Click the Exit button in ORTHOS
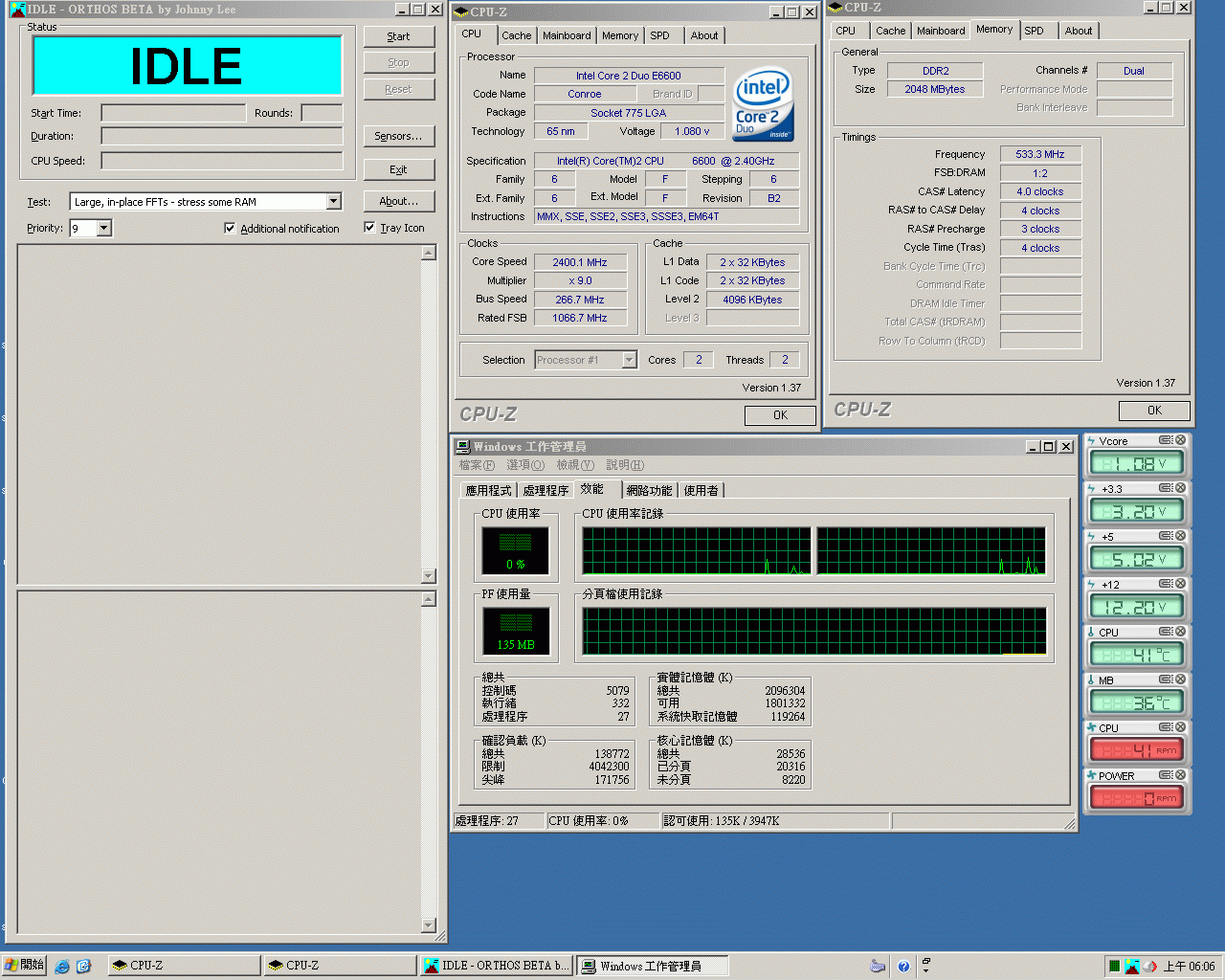Image resolution: width=1225 pixels, height=980 pixels. click(398, 169)
